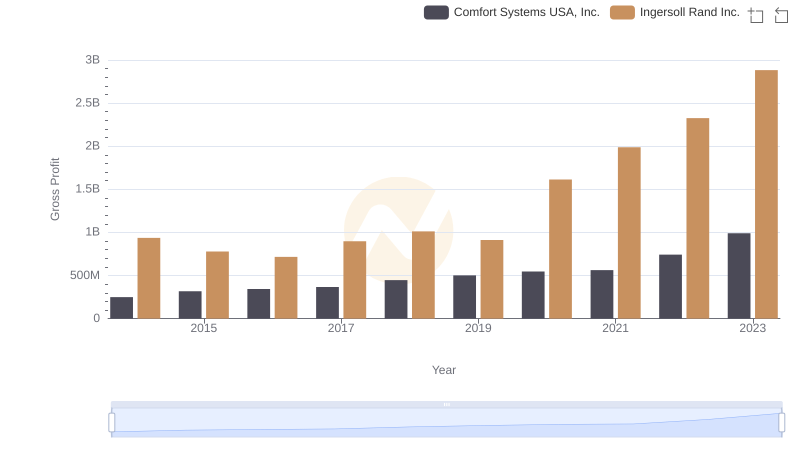Click the 2014 Ingersoll Rand bar
The image size is (800, 461).
coord(149,278)
